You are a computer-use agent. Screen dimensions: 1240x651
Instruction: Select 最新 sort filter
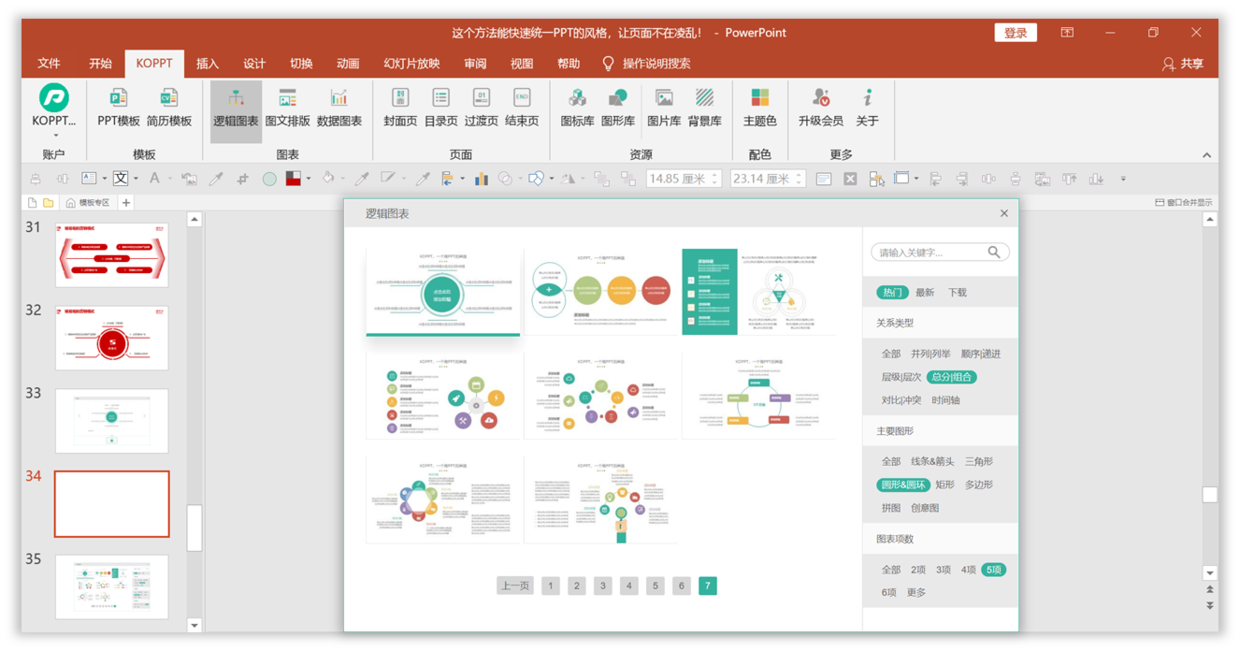pos(925,292)
